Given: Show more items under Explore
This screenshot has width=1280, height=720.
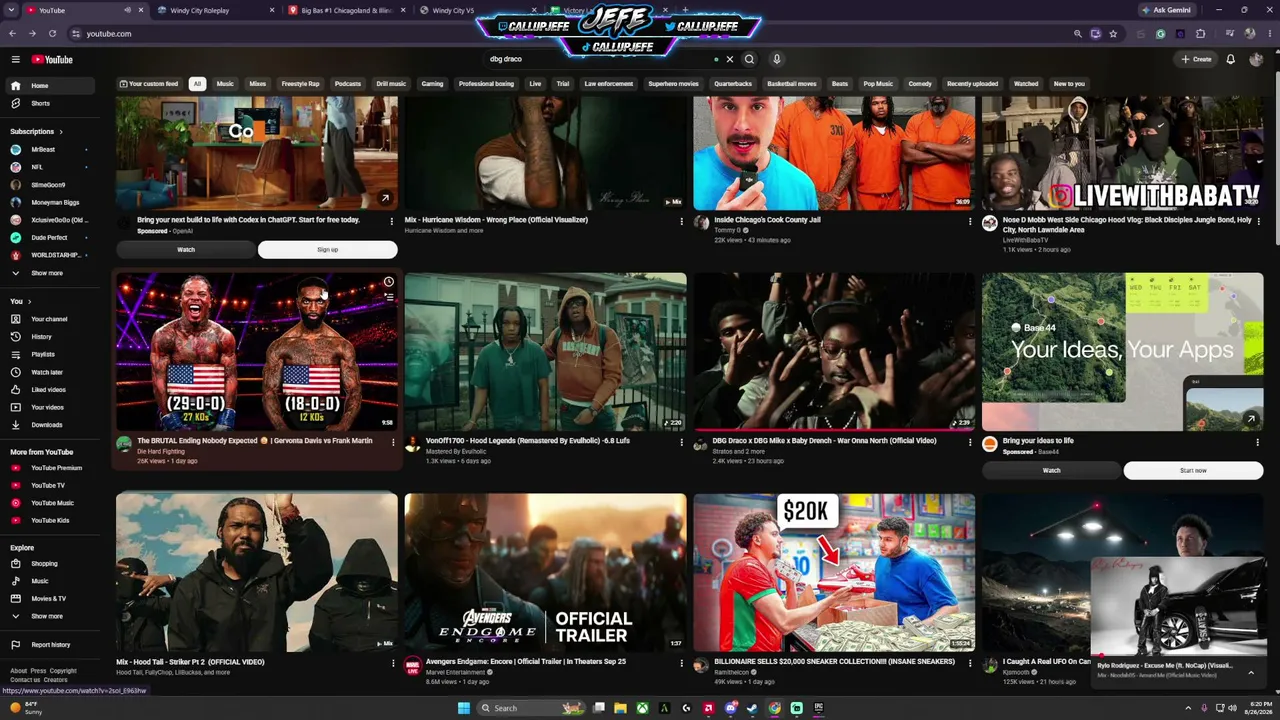Looking at the screenshot, I should (x=52, y=616).
